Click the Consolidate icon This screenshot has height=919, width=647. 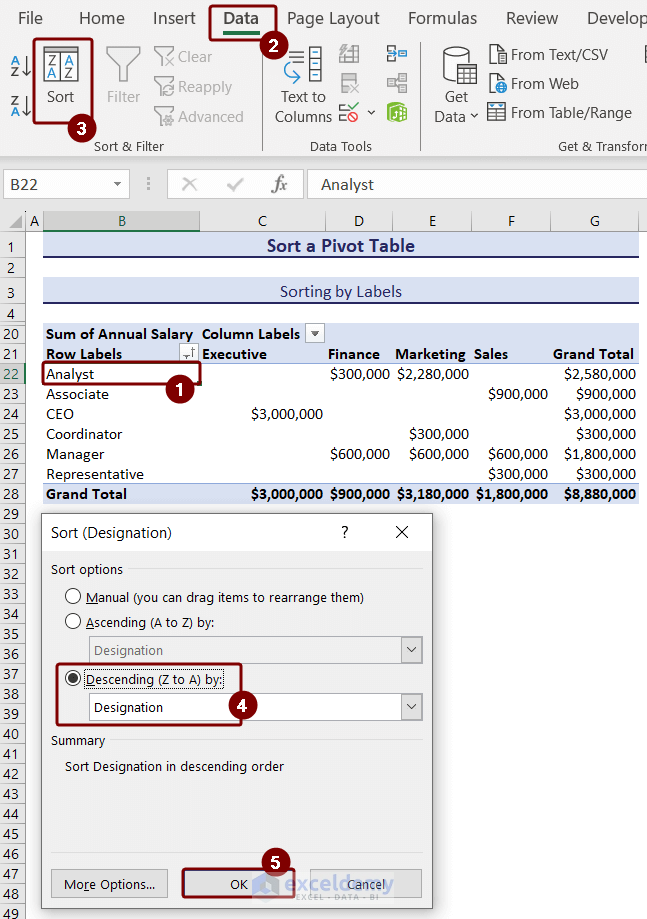pyautogui.click(x=397, y=54)
